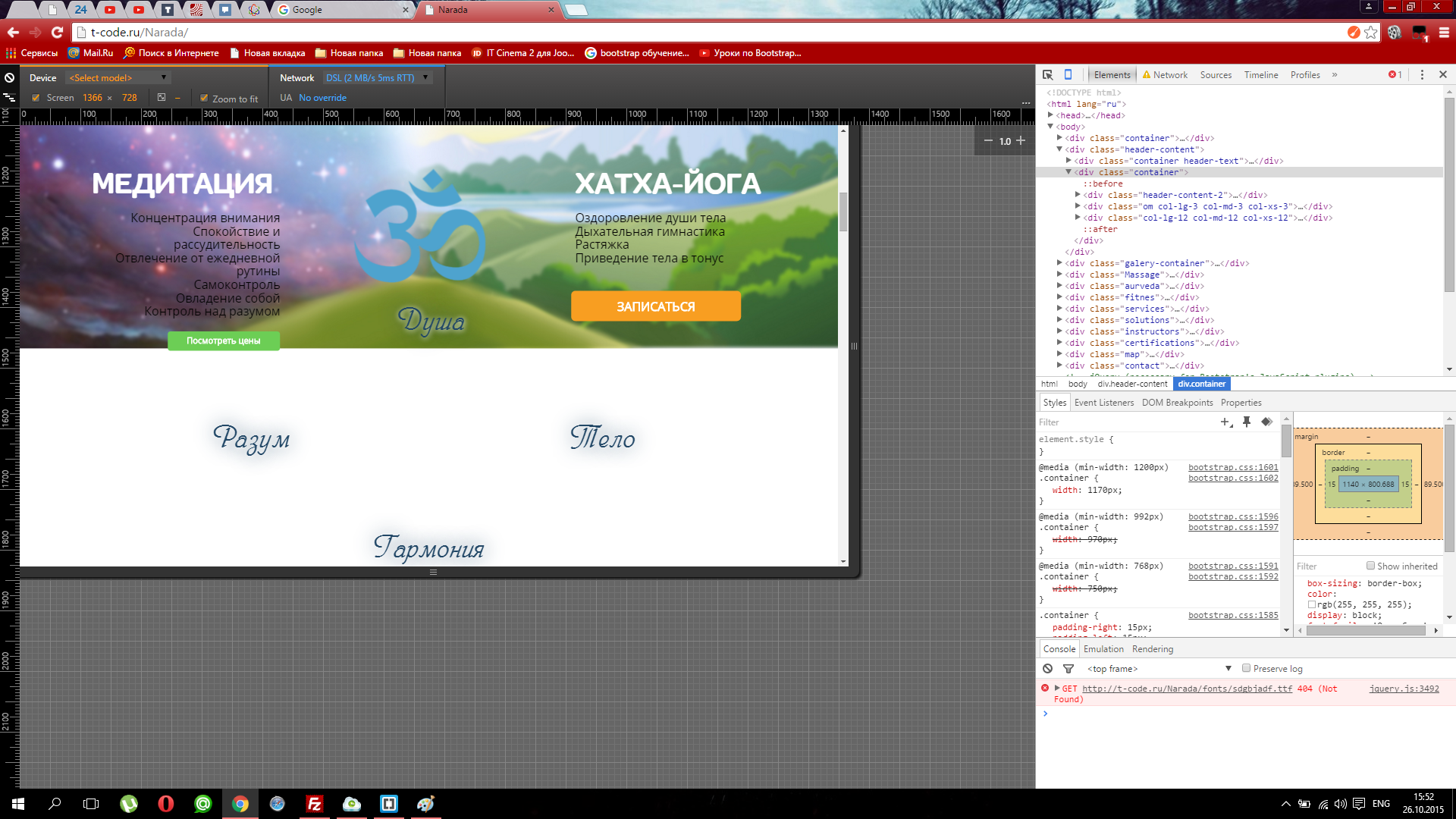Switch to Sources tab
This screenshot has height=819, width=1456.
point(1216,74)
